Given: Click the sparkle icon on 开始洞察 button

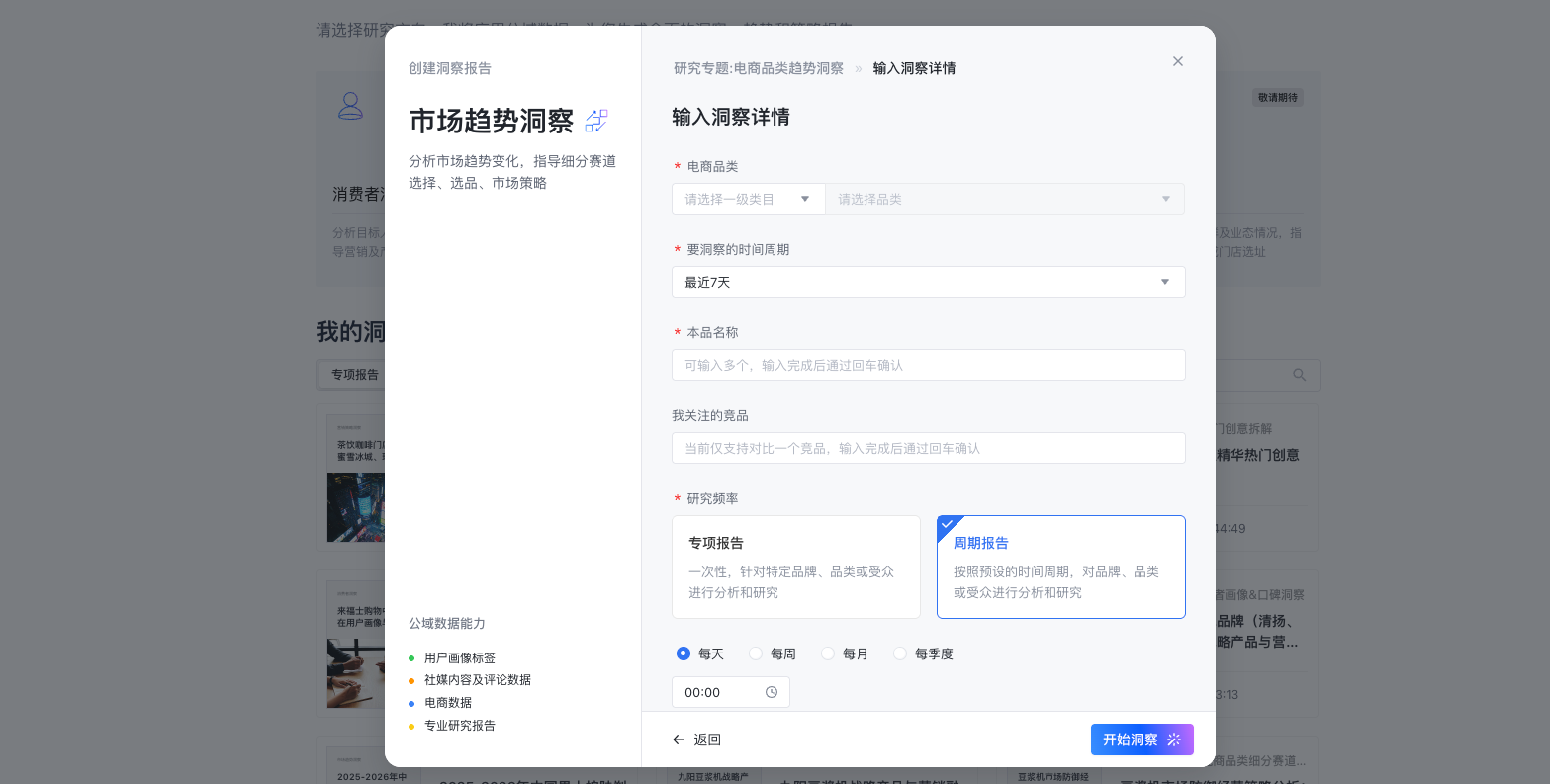Looking at the screenshot, I should coord(1174,740).
